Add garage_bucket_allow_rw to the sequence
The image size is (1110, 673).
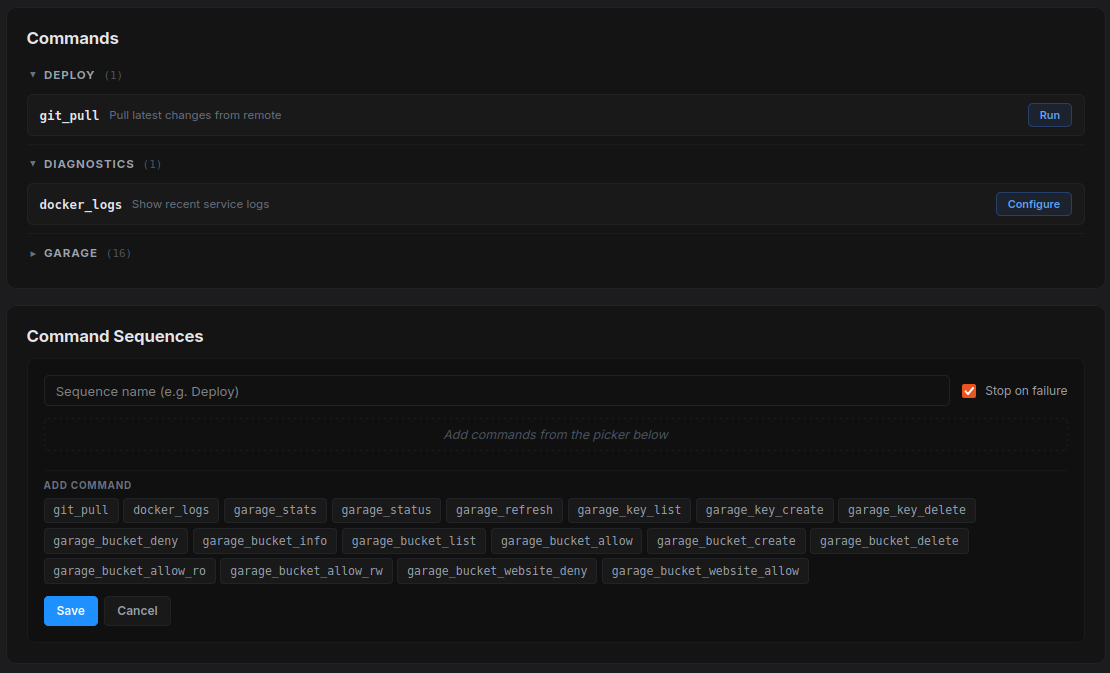[x=307, y=571]
